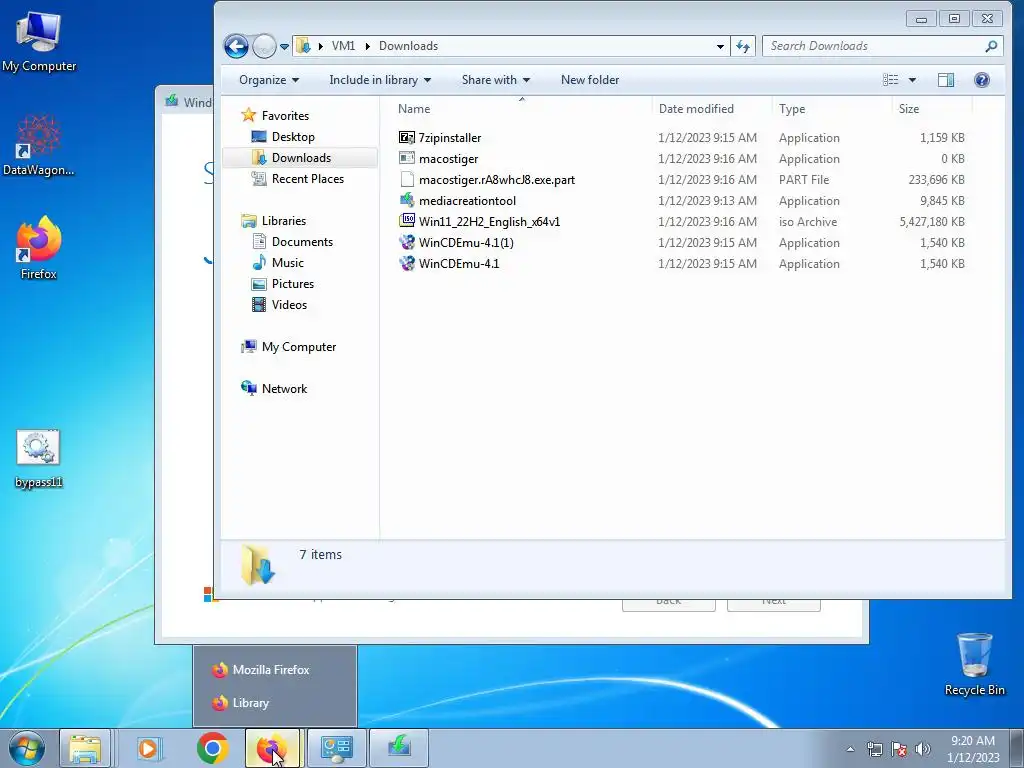Open the Documents library
This screenshot has width=1024, height=768.
302,242
